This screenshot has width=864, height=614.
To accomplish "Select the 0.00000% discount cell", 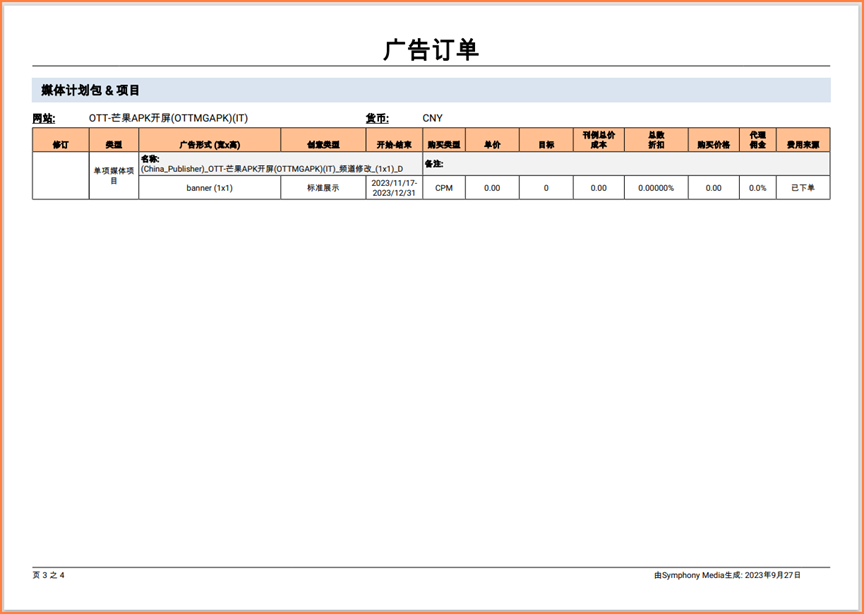I will (x=656, y=188).
